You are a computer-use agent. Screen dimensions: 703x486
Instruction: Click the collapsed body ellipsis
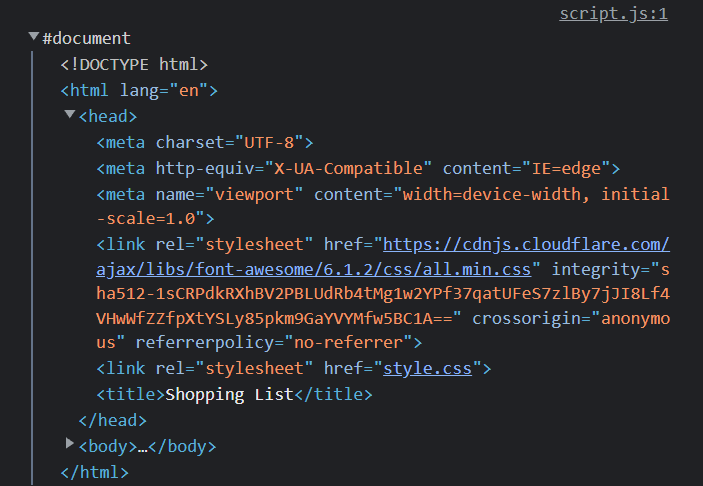tap(142, 446)
